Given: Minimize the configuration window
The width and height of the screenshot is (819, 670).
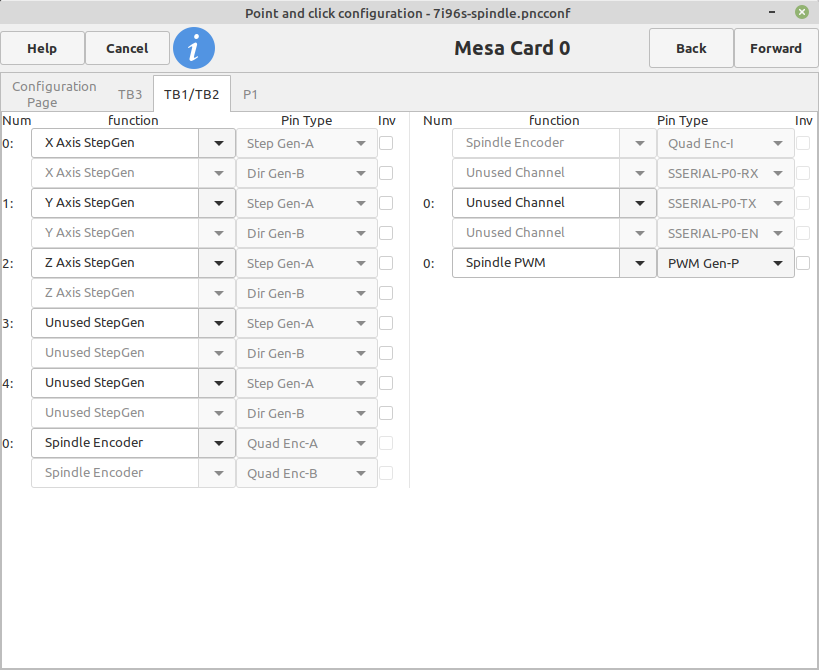Looking at the screenshot, I should tap(772, 12).
